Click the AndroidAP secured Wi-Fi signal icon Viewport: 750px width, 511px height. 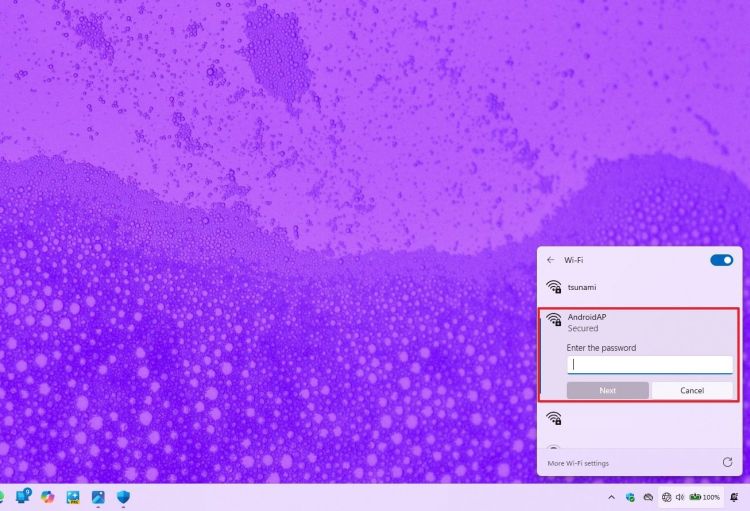pos(554,321)
